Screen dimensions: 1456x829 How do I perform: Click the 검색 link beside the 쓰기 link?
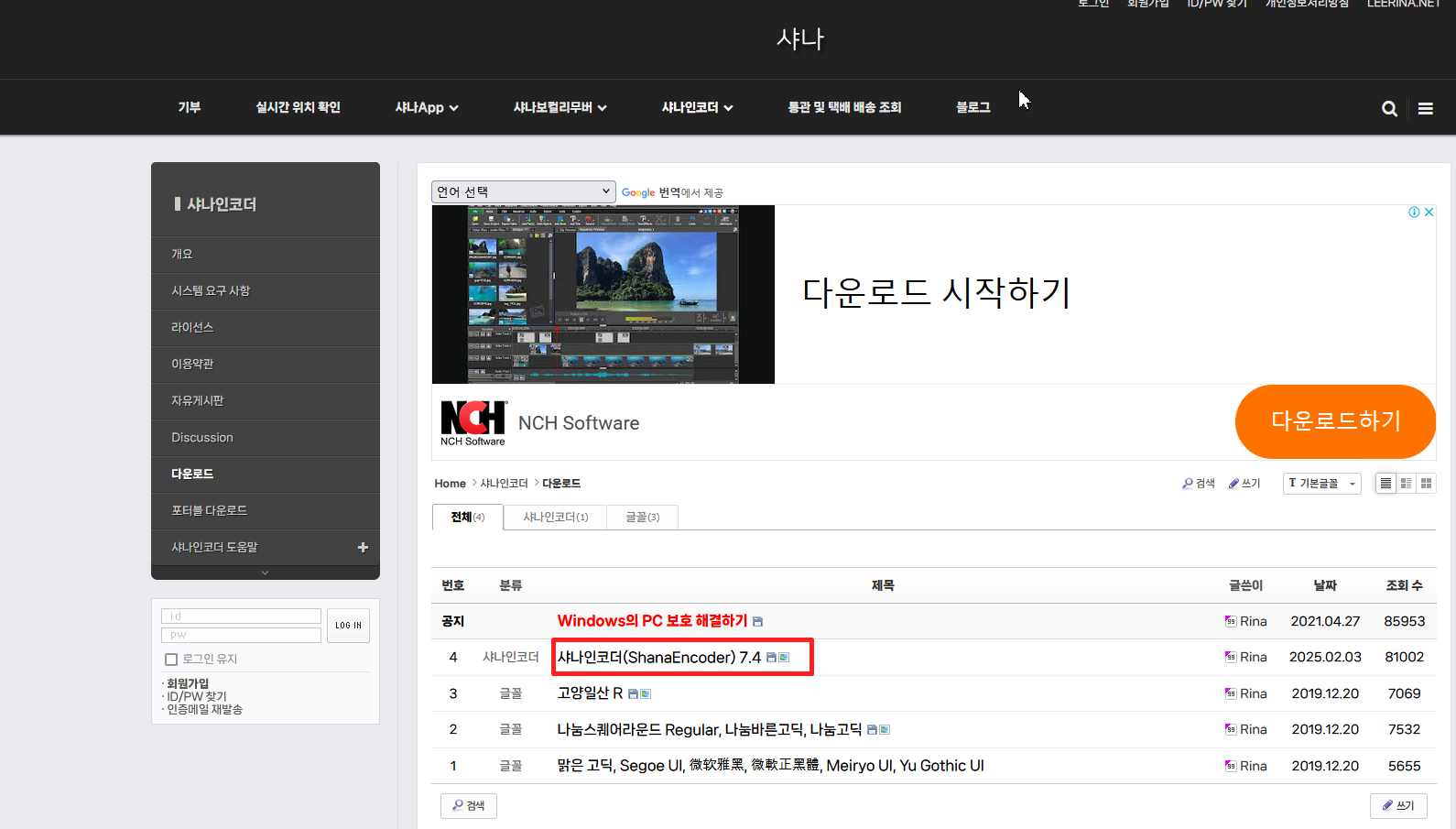coord(1199,483)
